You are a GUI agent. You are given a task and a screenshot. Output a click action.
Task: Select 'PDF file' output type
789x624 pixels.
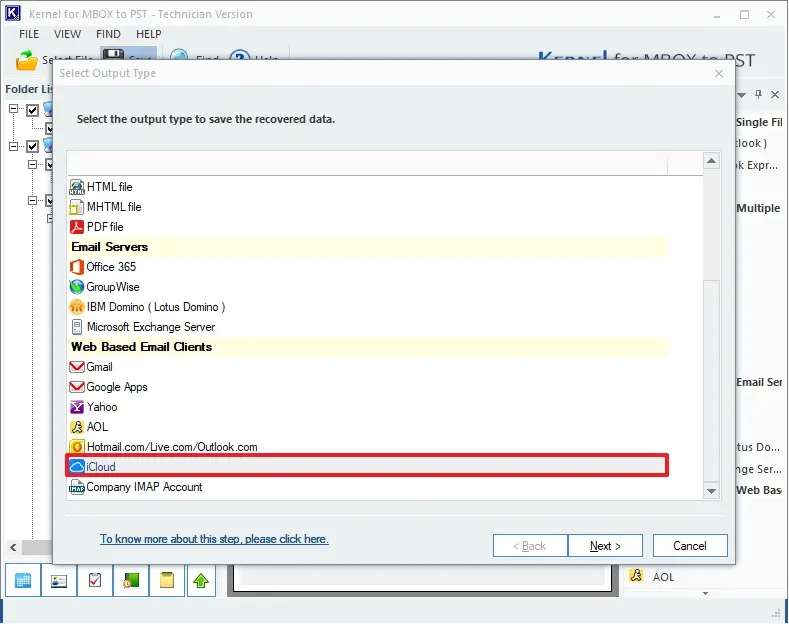105,227
